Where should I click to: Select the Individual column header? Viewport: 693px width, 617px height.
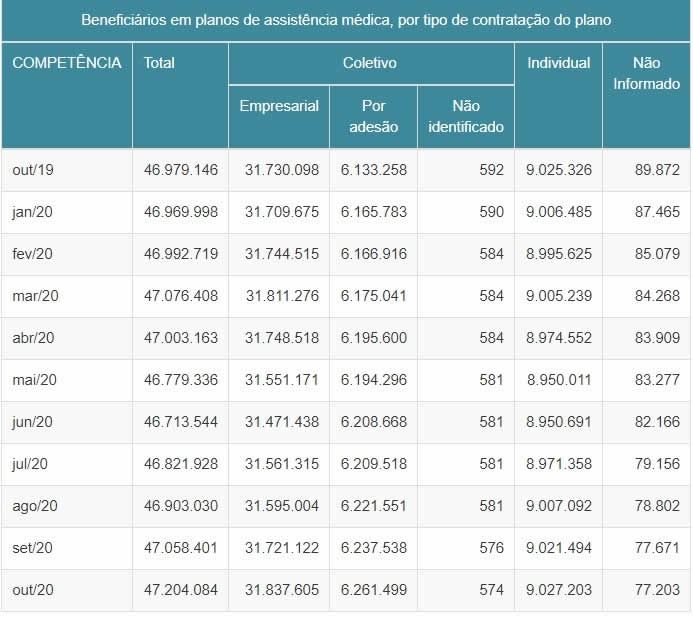[558, 63]
